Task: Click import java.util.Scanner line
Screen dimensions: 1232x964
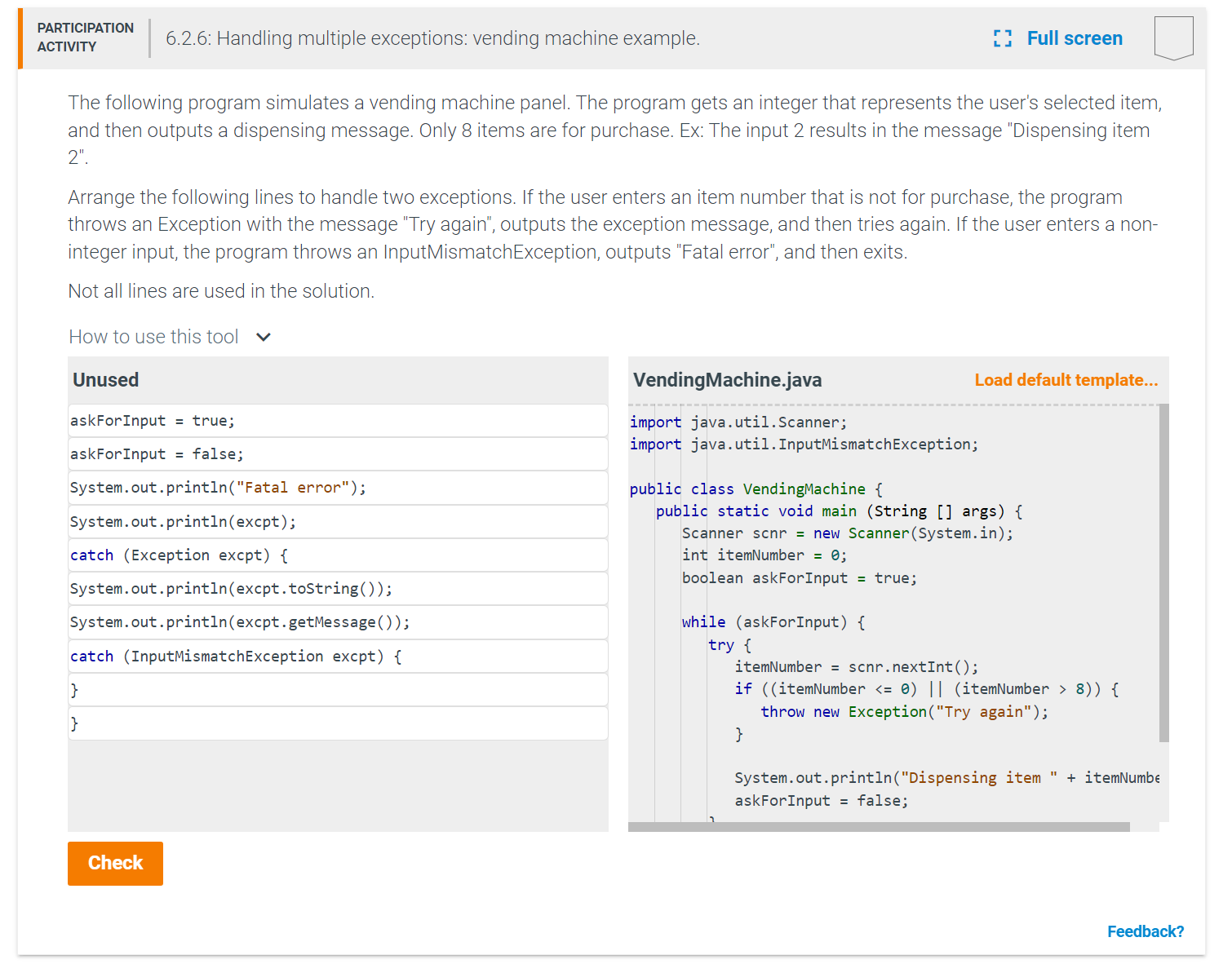Action: (738, 422)
